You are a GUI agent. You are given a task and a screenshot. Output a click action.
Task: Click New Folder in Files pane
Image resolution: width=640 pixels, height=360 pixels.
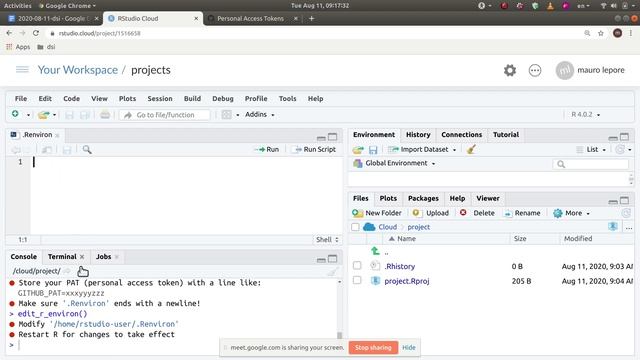[x=377, y=213]
